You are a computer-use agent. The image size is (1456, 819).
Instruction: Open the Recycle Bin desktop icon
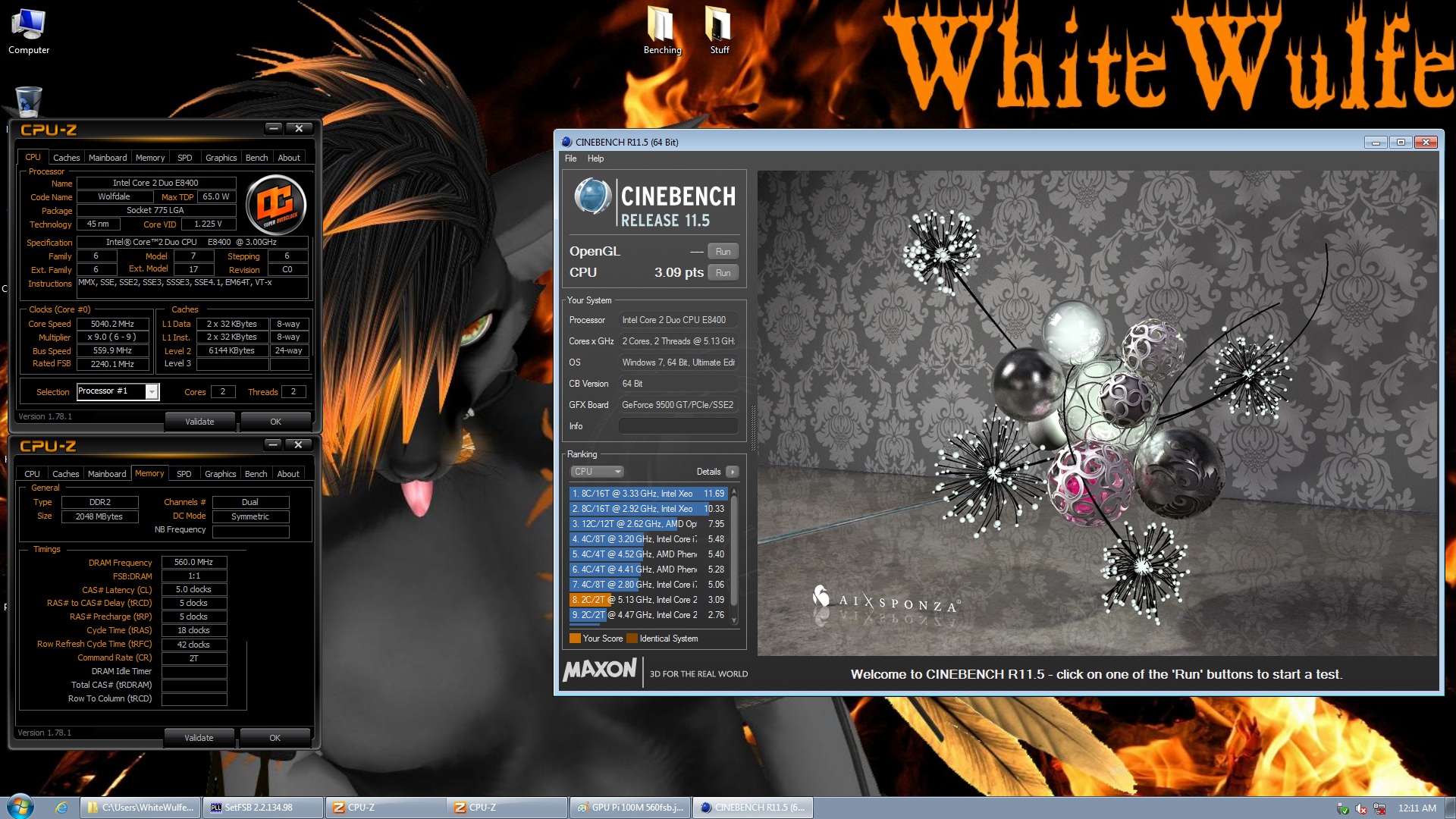pos(28,101)
